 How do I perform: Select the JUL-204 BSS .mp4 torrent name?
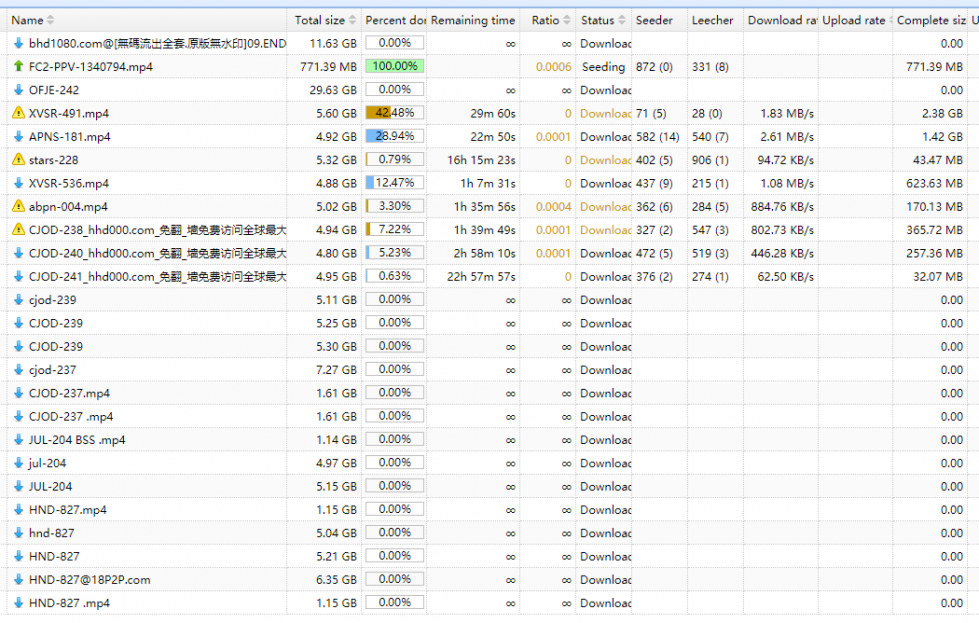tap(77, 440)
